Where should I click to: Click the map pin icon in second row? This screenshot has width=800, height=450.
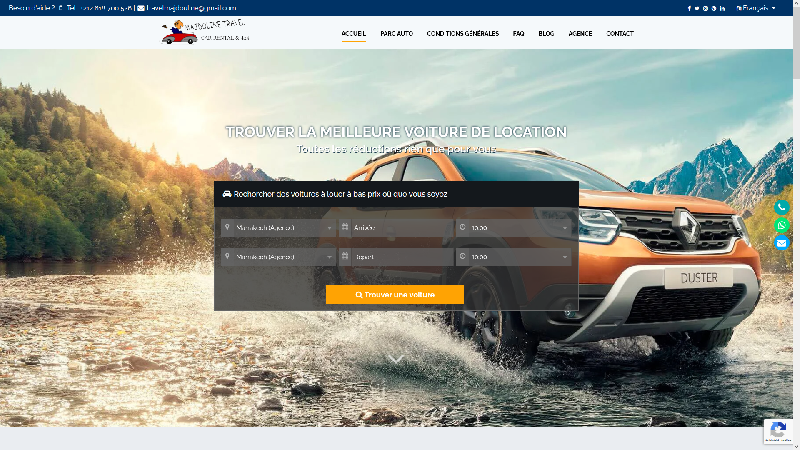click(228, 256)
